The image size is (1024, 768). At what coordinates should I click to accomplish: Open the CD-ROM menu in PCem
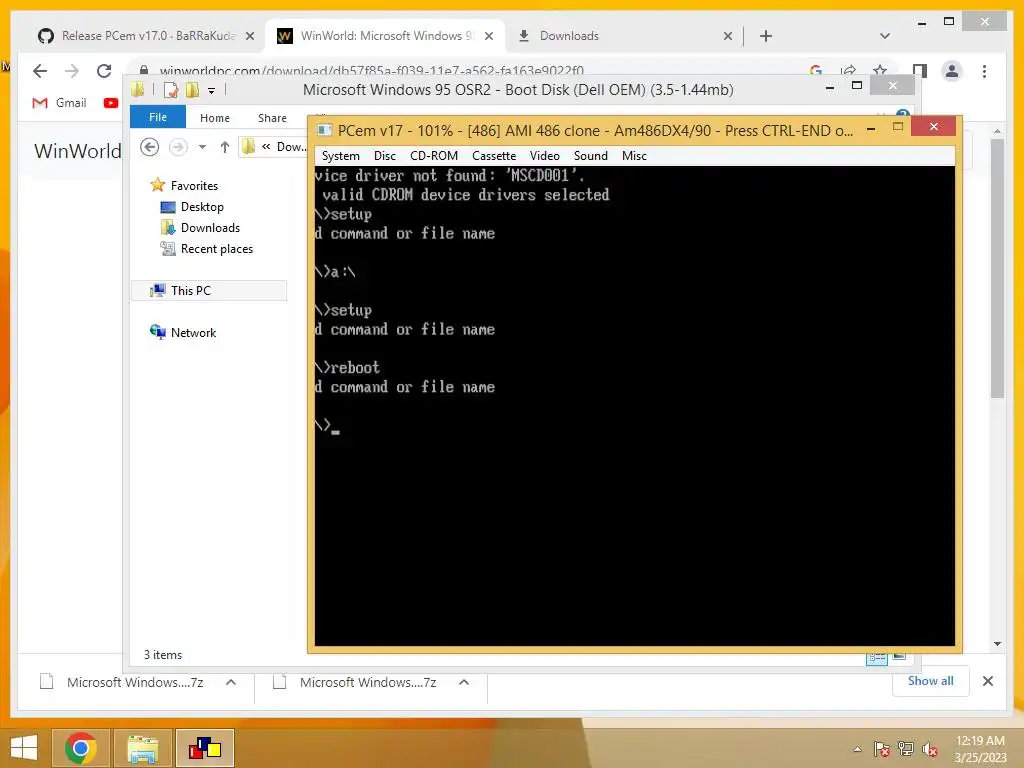pos(434,155)
